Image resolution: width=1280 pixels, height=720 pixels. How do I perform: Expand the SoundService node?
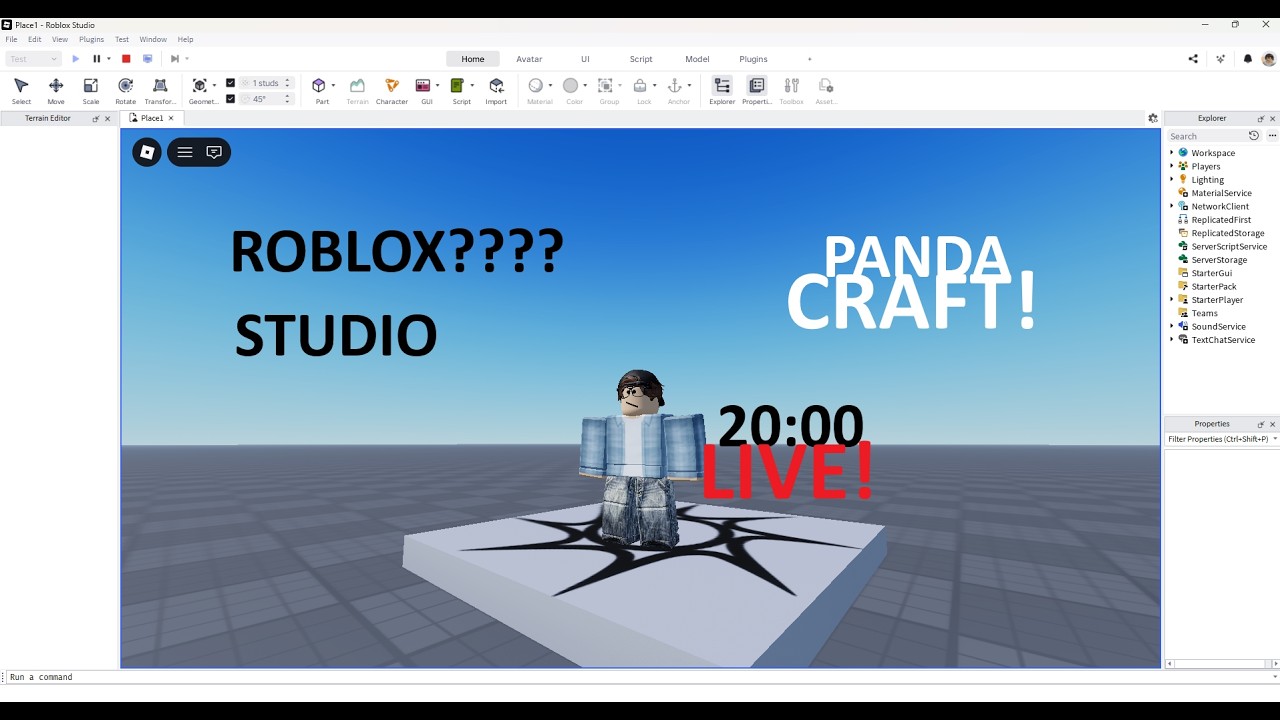coord(1172,326)
